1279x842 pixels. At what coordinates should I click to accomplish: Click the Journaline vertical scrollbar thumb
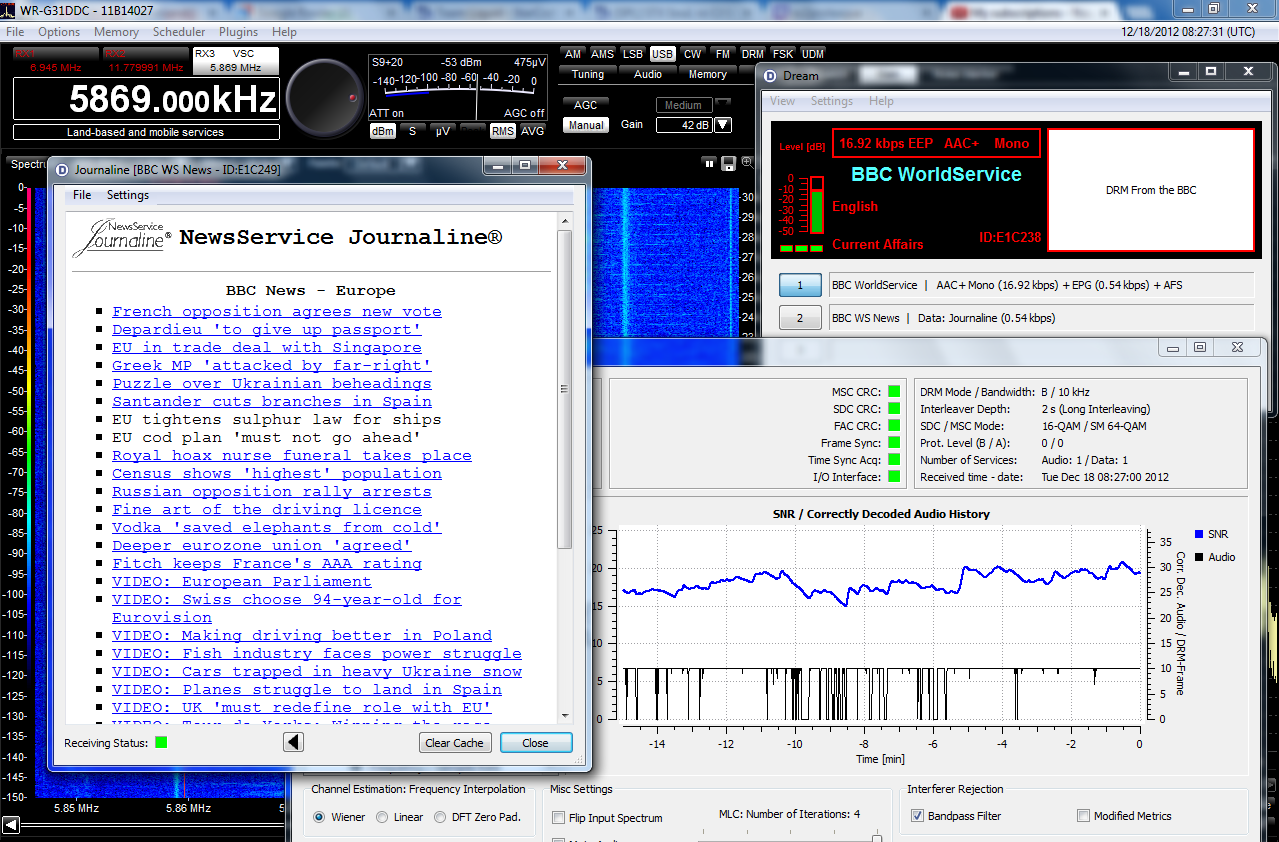coord(565,389)
